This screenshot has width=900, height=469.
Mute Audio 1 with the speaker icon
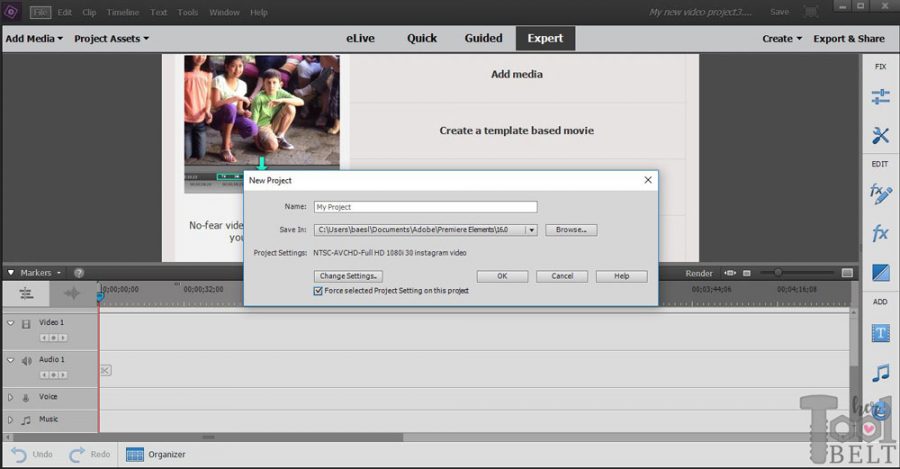tap(26, 361)
